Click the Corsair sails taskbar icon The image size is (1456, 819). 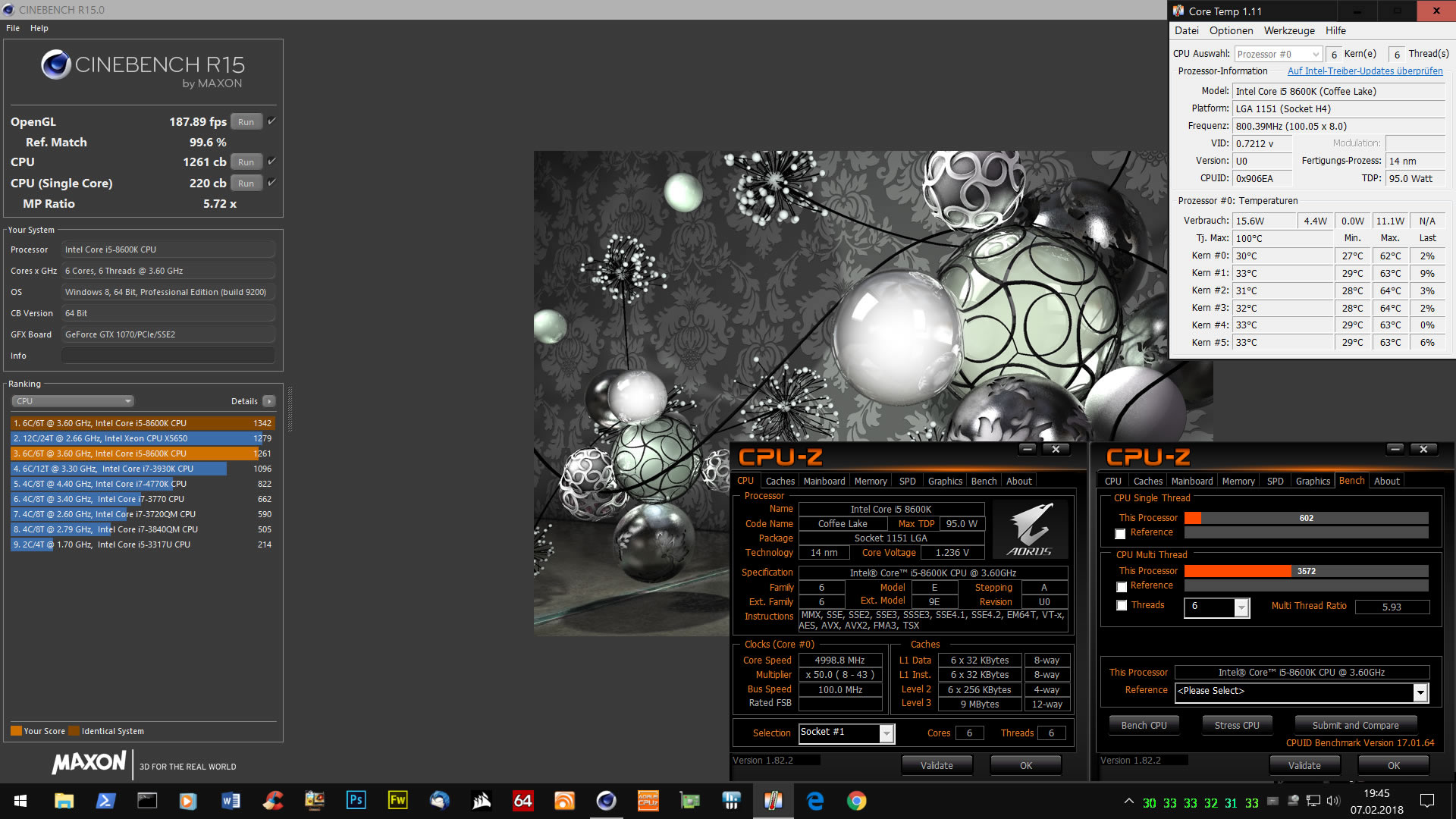point(482,801)
